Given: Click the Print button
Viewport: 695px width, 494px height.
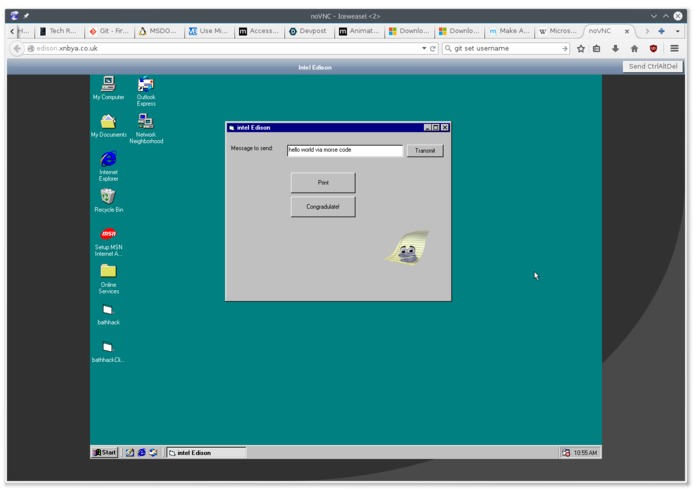Looking at the screenshot, I should (x=323, y=183).
